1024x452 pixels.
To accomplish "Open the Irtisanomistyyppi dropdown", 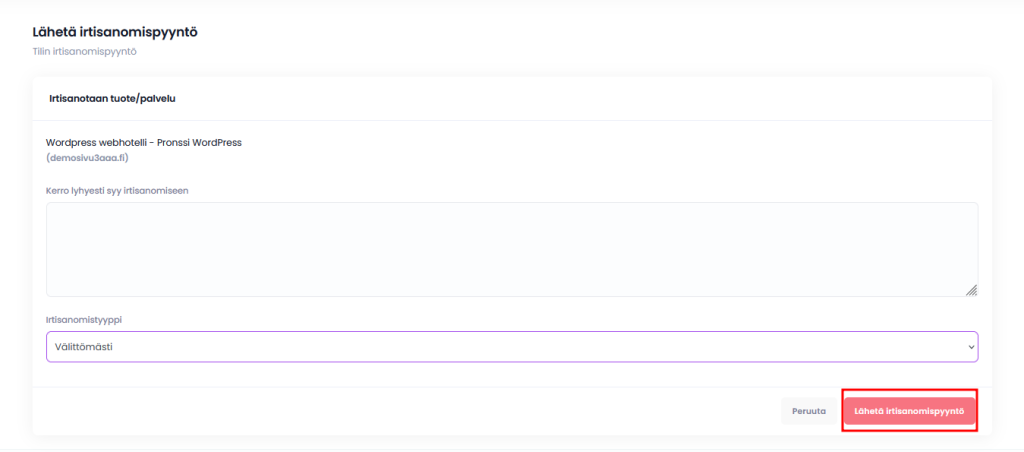I will (511, 347).
